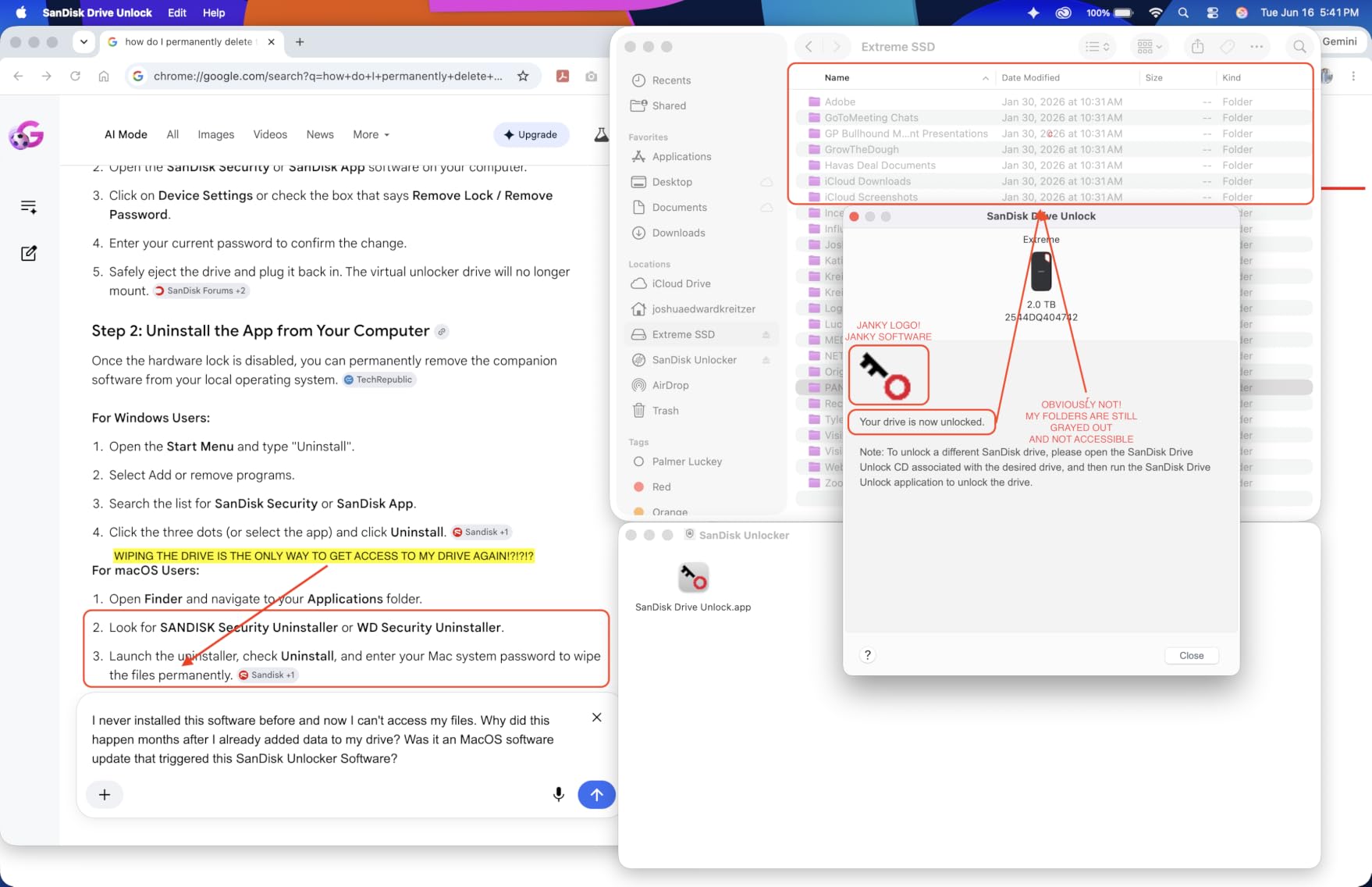
Task: Click the Finder Tags button
Action: click(x=1227, y=47)
